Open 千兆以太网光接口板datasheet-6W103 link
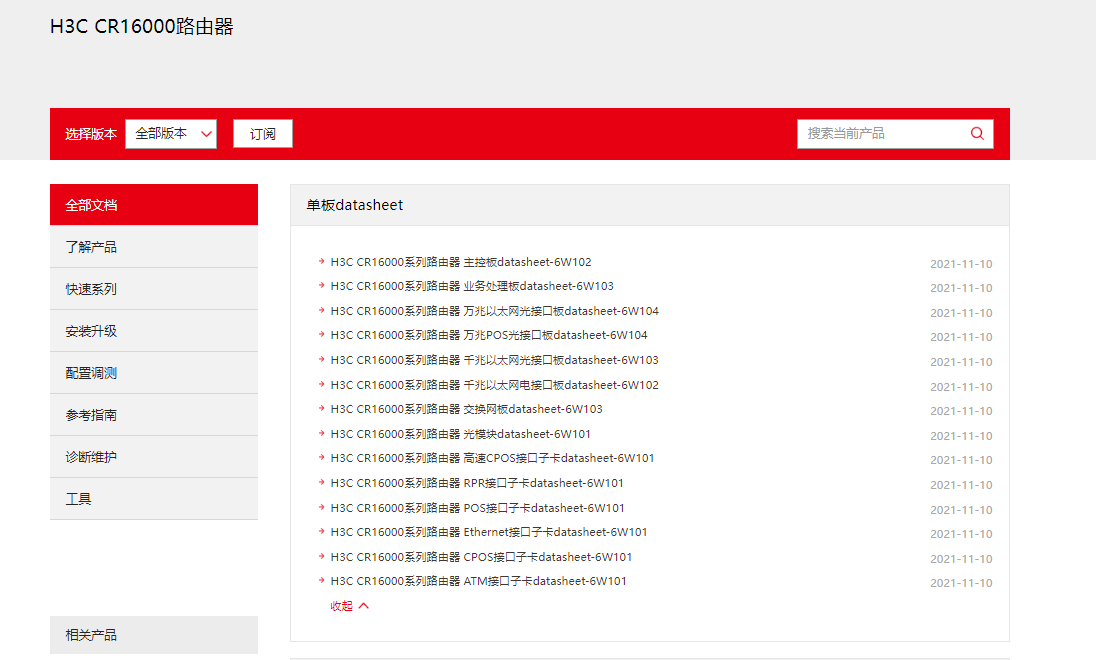The height and width of the screenshot is (660, 1096). (494, 360)
